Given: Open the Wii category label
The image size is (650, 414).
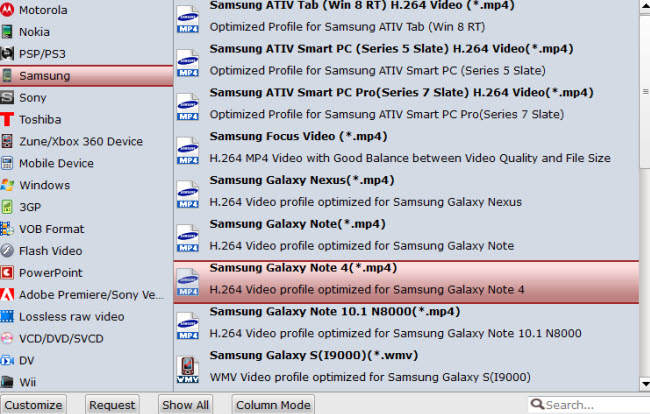Looking at the screenshot, I should point(27,382).
